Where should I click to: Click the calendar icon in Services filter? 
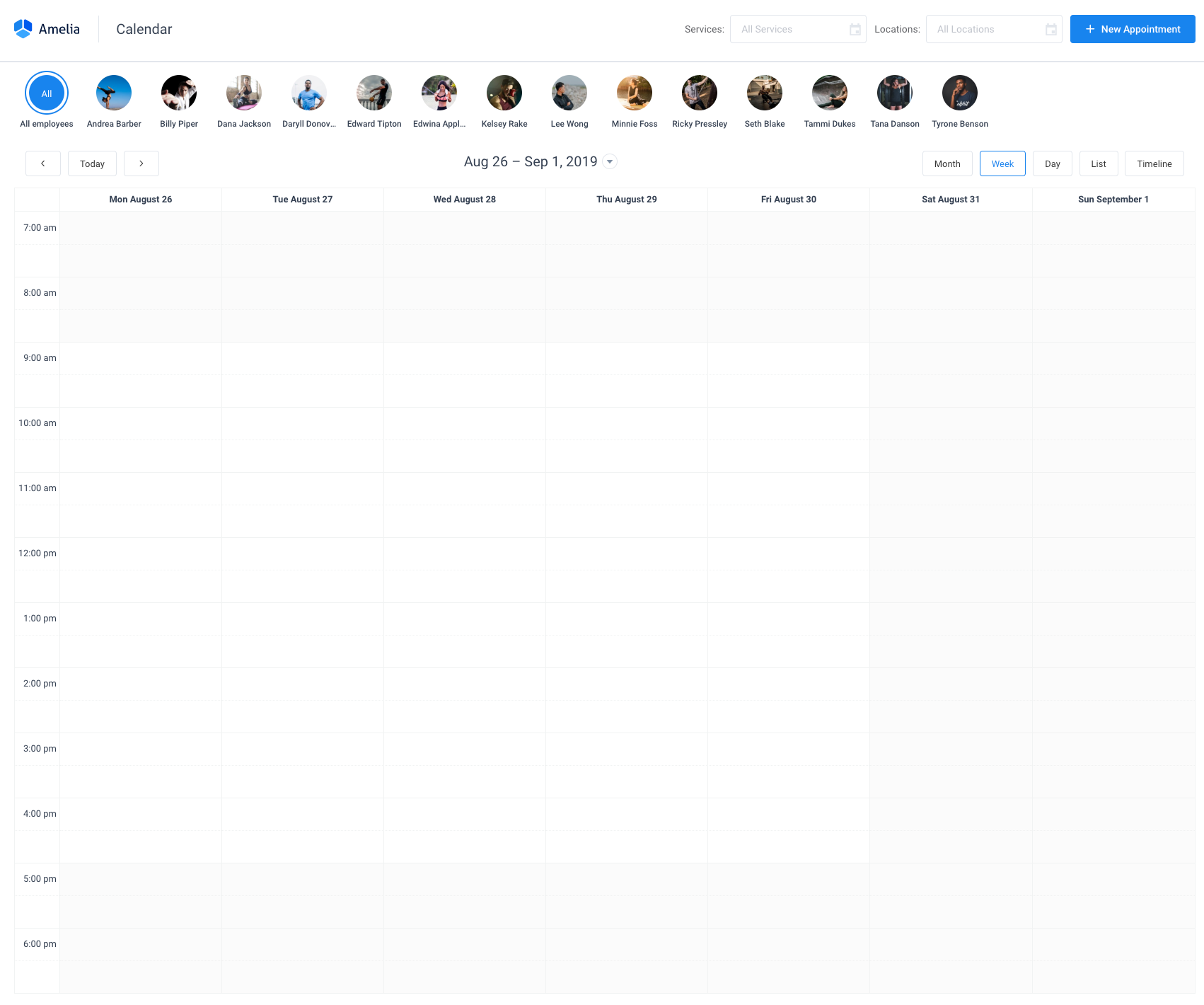tap(855, 29)
